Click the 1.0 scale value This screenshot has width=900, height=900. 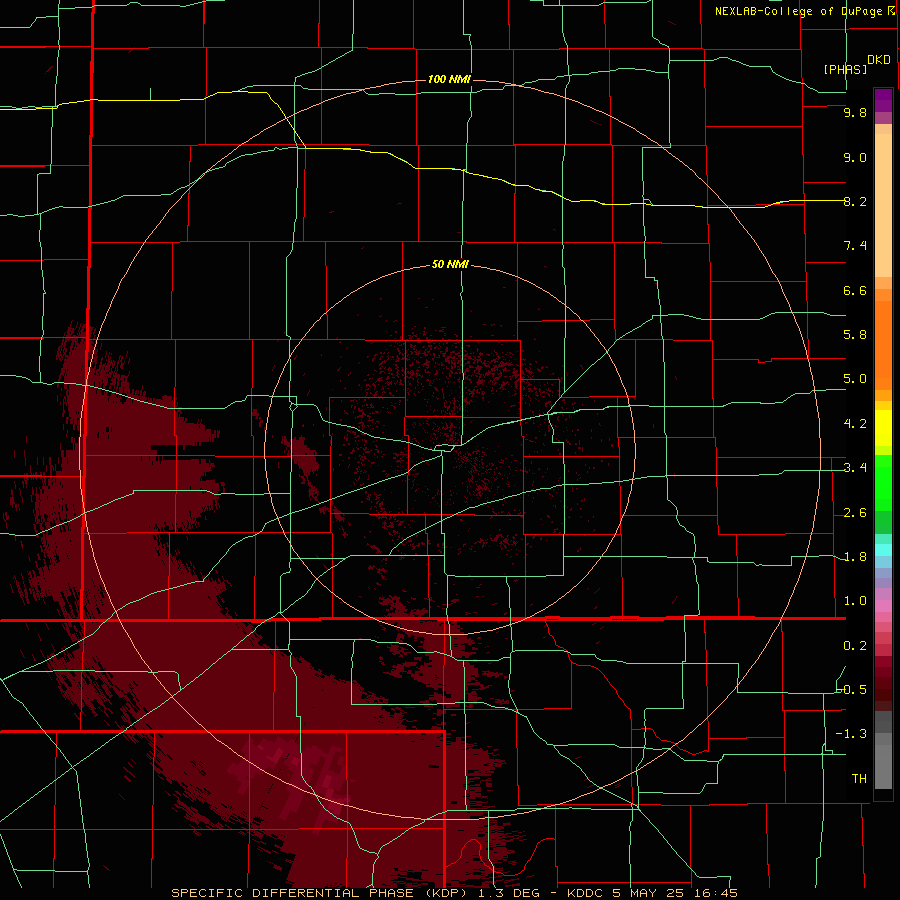(x=855, y=601)
